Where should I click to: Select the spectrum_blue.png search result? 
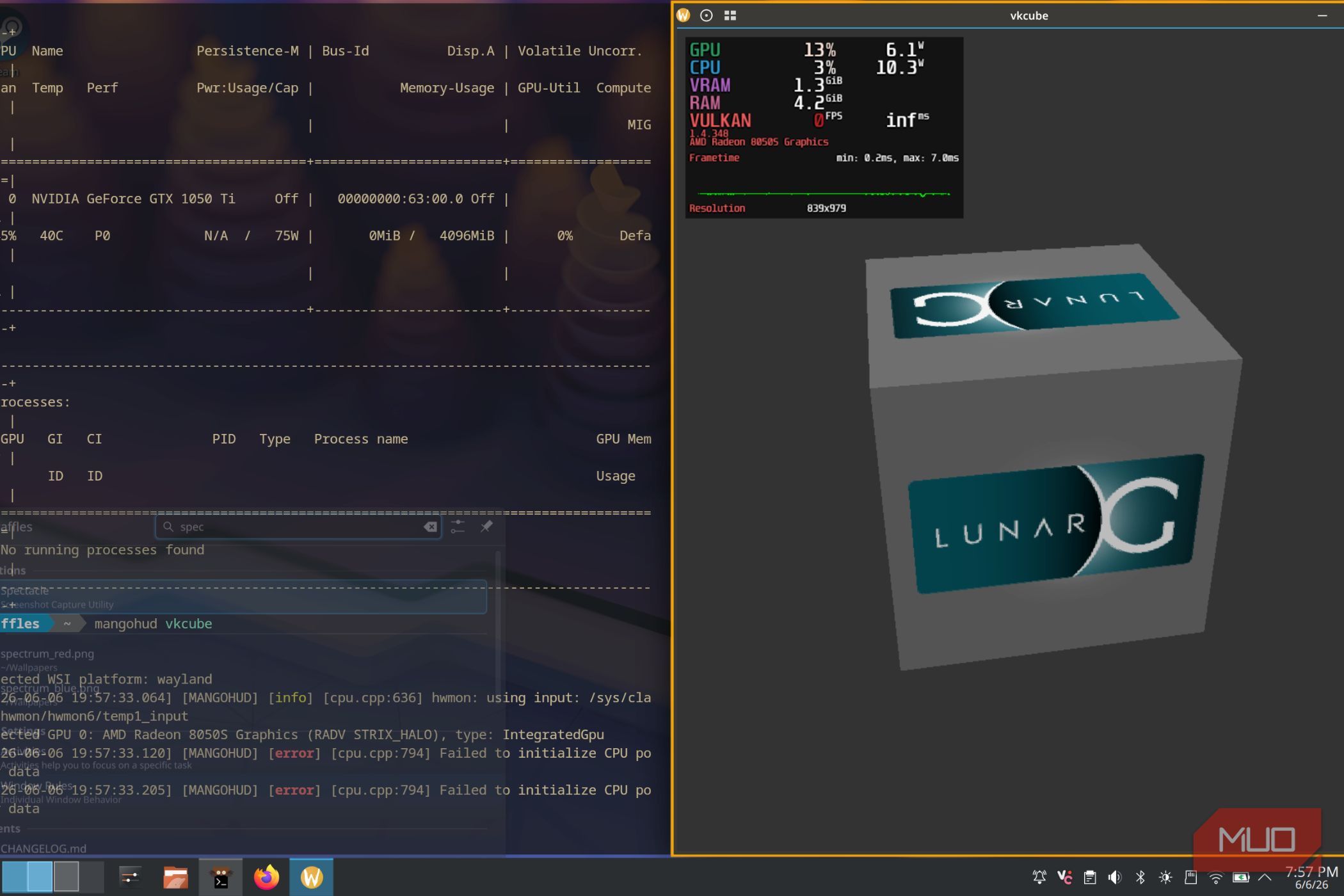pyautogui.click(x=243, y=694)
